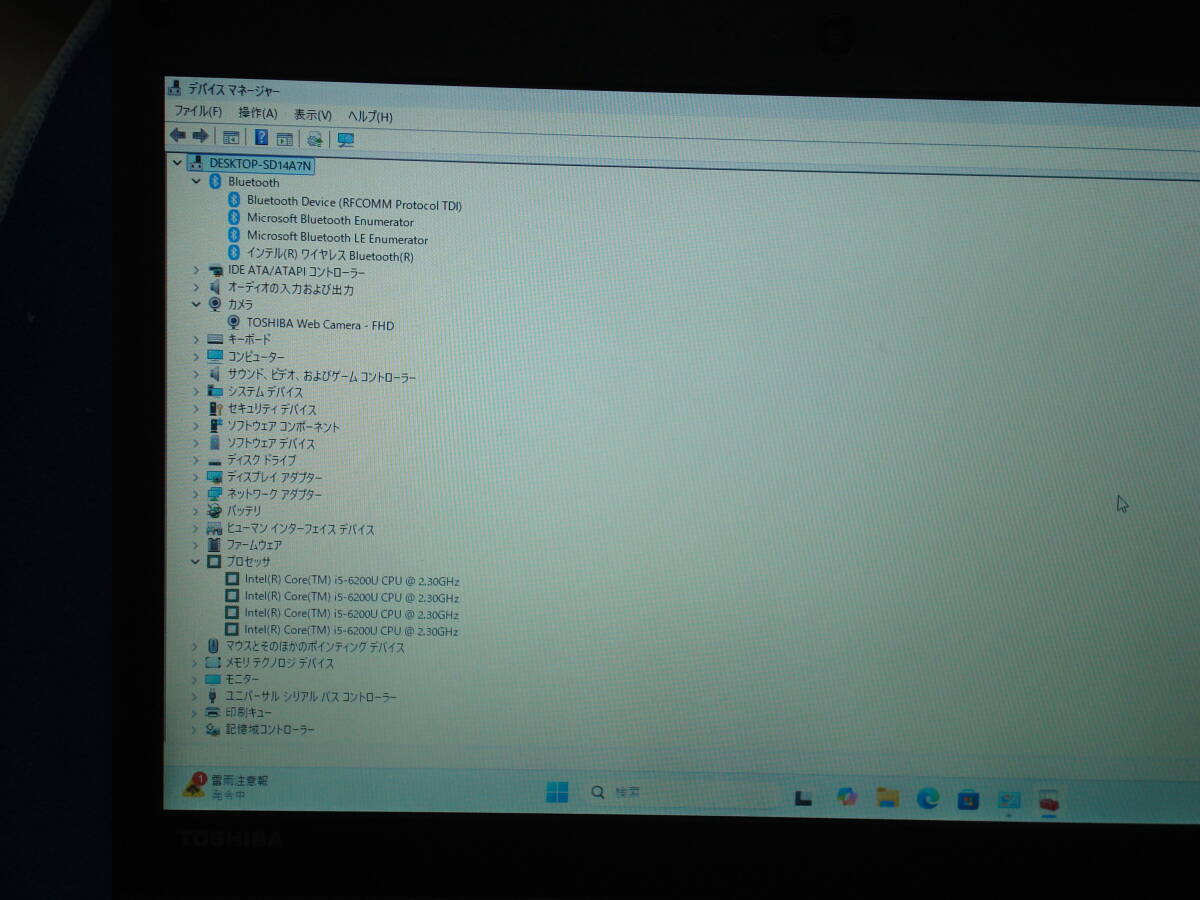
Task: Open the 操作(A) menu
Action: coord(258,113)
